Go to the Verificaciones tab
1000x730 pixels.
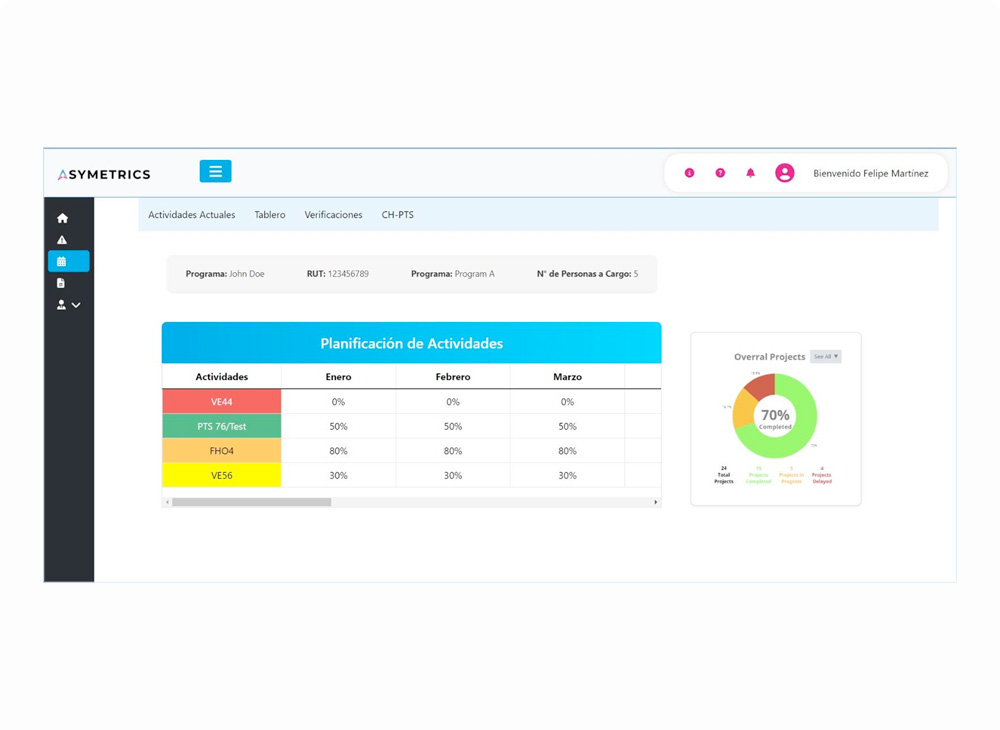[x=333, y=215]
